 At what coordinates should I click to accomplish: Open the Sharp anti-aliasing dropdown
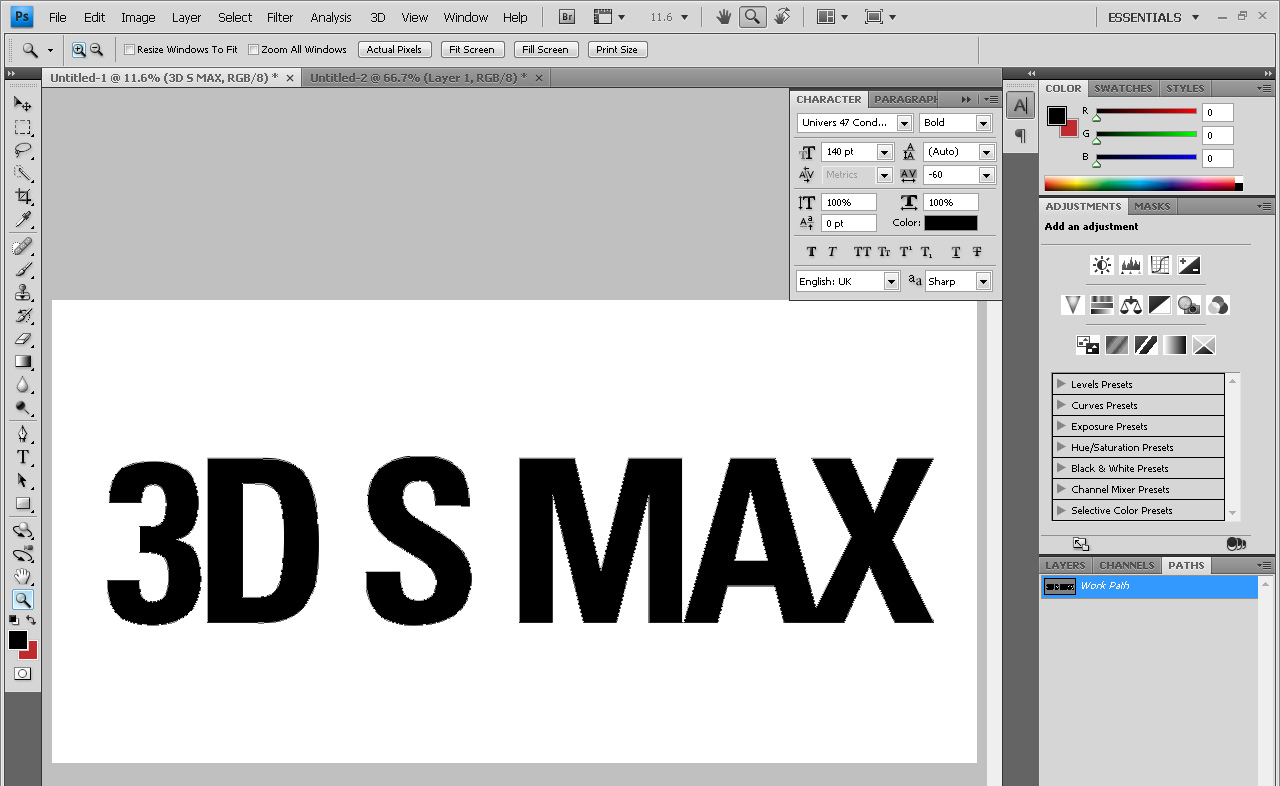tap(983, 282)
